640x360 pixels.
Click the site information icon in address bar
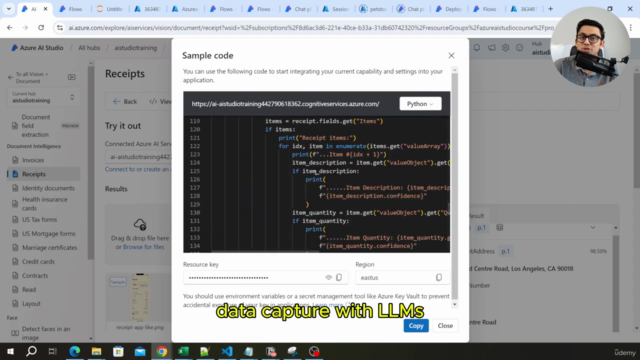coord(60,28)
